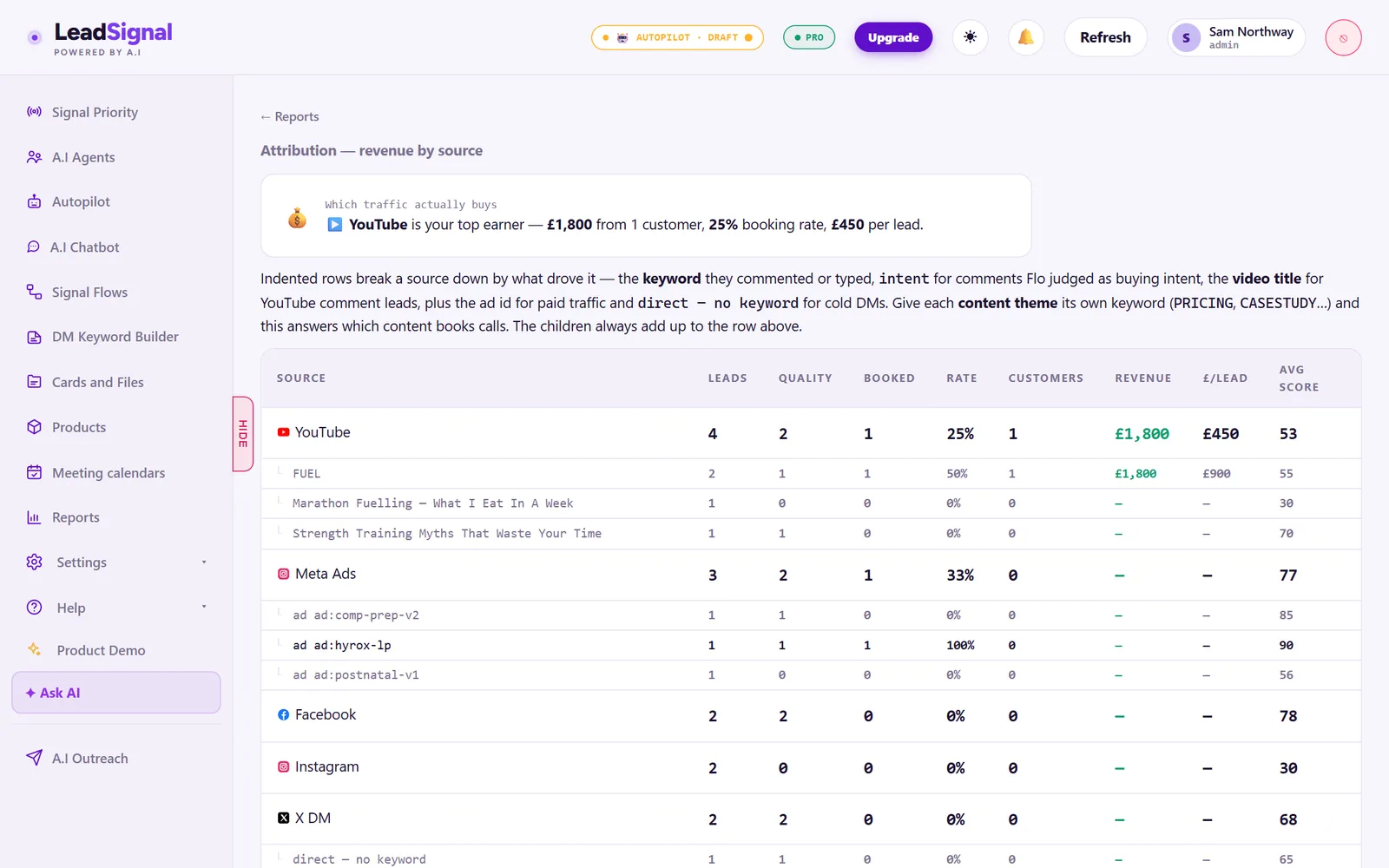Hide the sidebar with HIDE tab
1389x868 pixels.
[x=243, y=434]
